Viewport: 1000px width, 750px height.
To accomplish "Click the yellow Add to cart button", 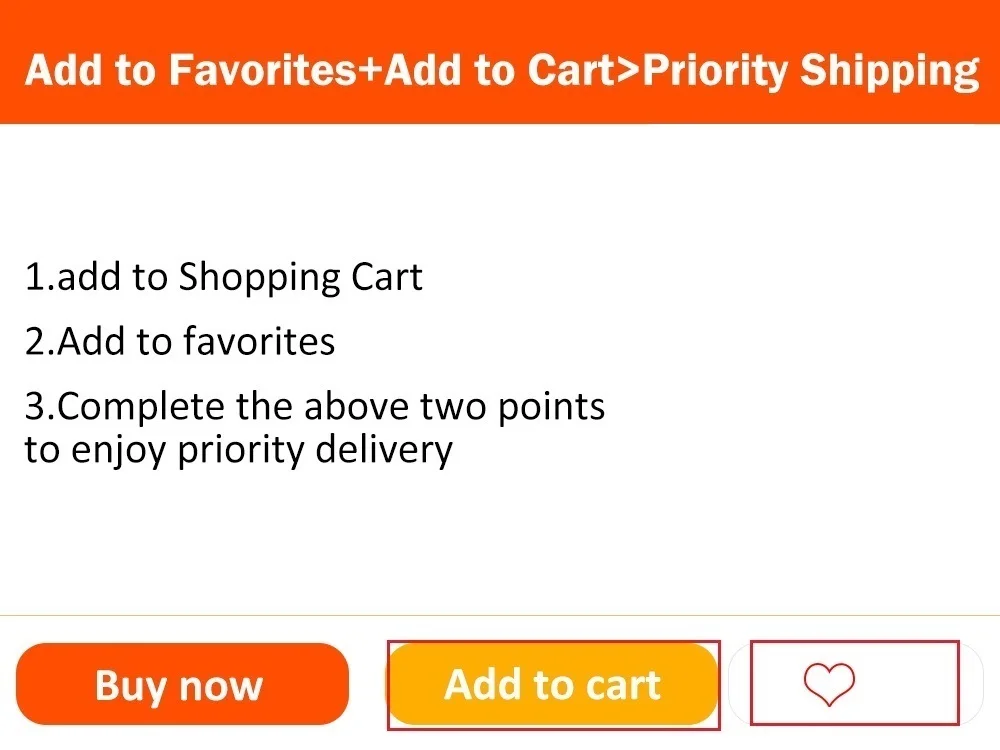I will coord(553,685).
